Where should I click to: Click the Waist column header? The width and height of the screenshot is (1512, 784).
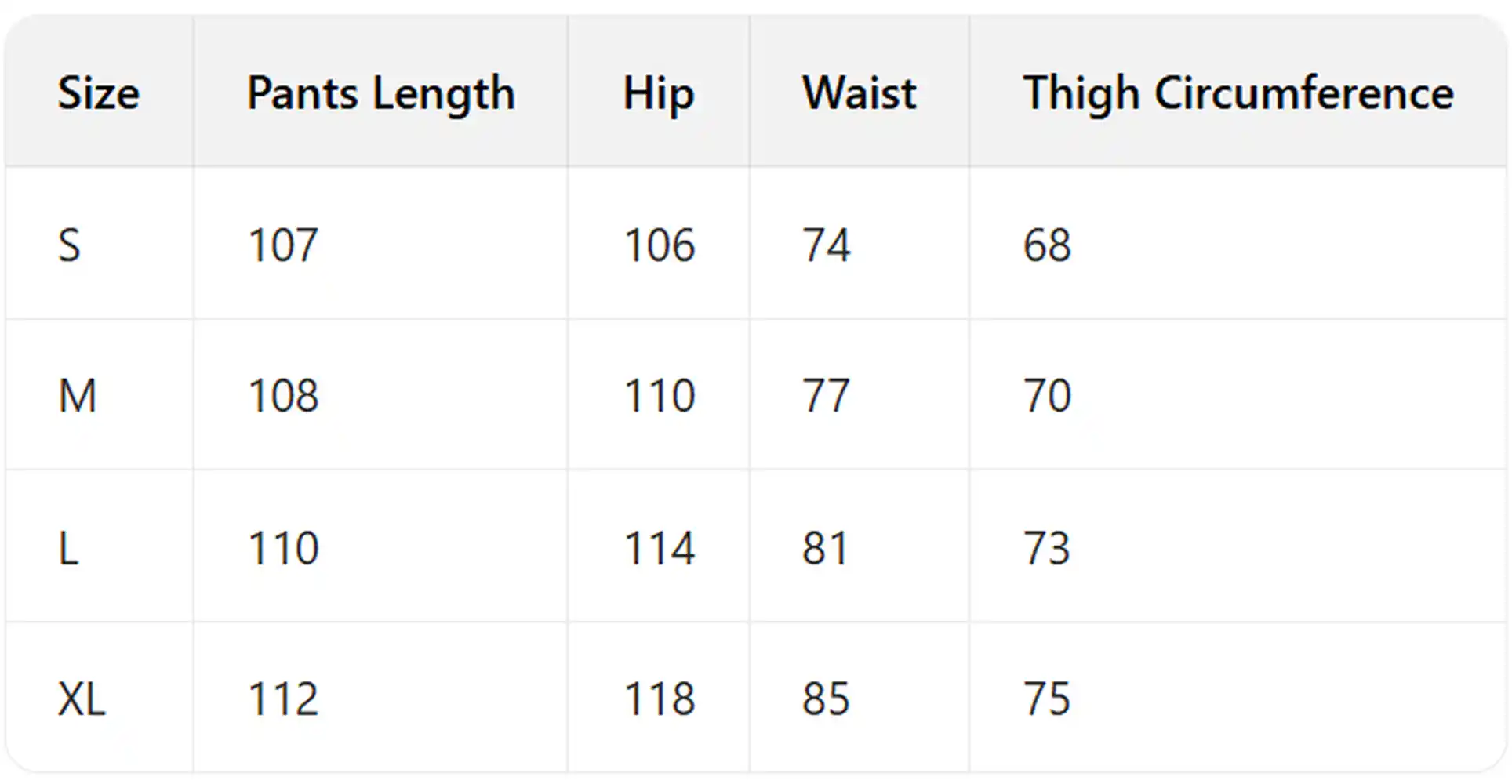click(x=860, y=93)
